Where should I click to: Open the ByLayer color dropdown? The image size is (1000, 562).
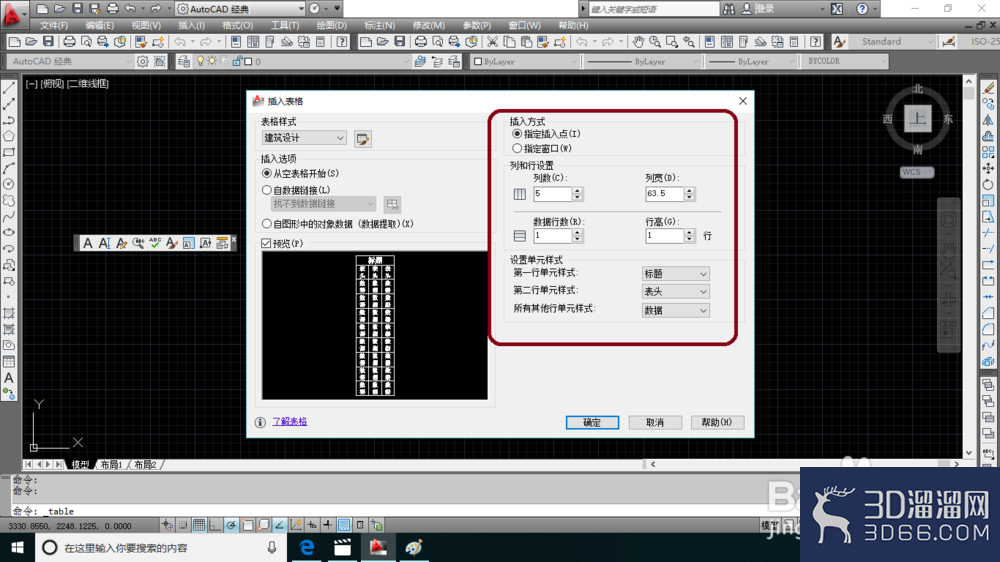[x=525, y=61]
